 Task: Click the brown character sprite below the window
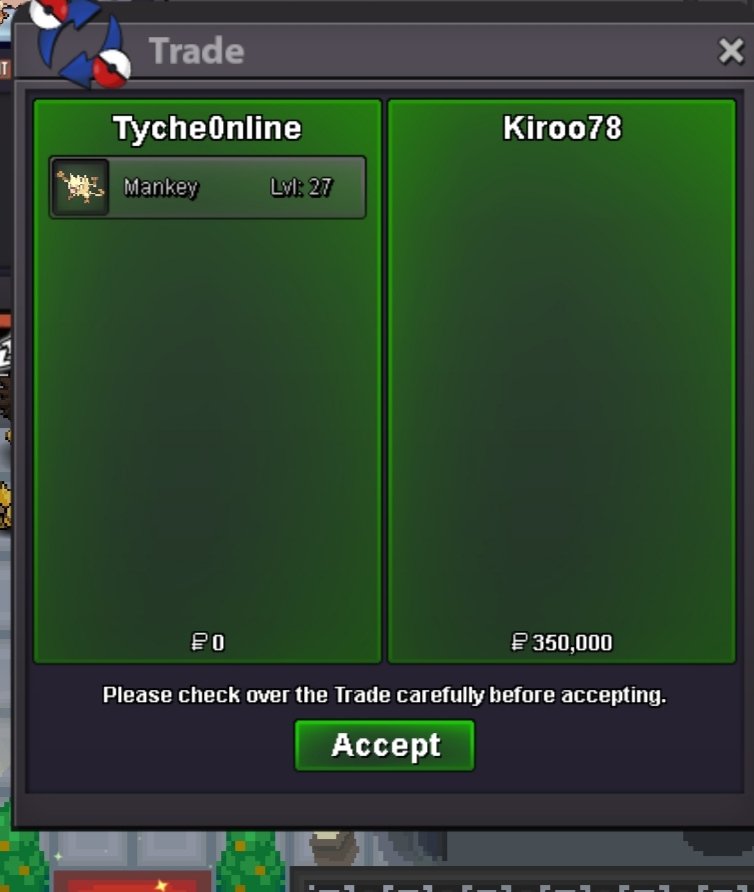335,849
